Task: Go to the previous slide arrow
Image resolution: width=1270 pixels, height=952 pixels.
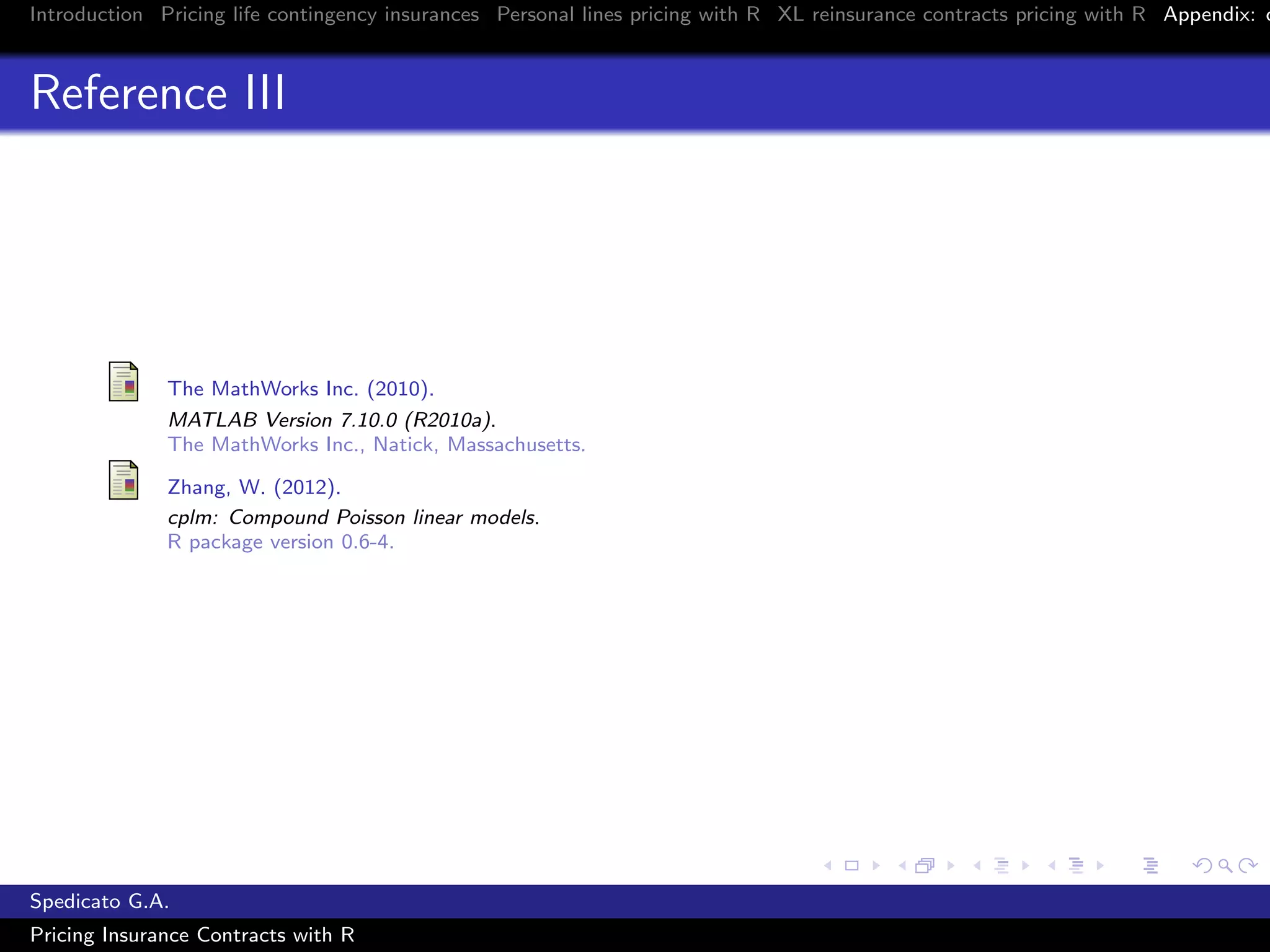Action: click(x=827, y=865)
